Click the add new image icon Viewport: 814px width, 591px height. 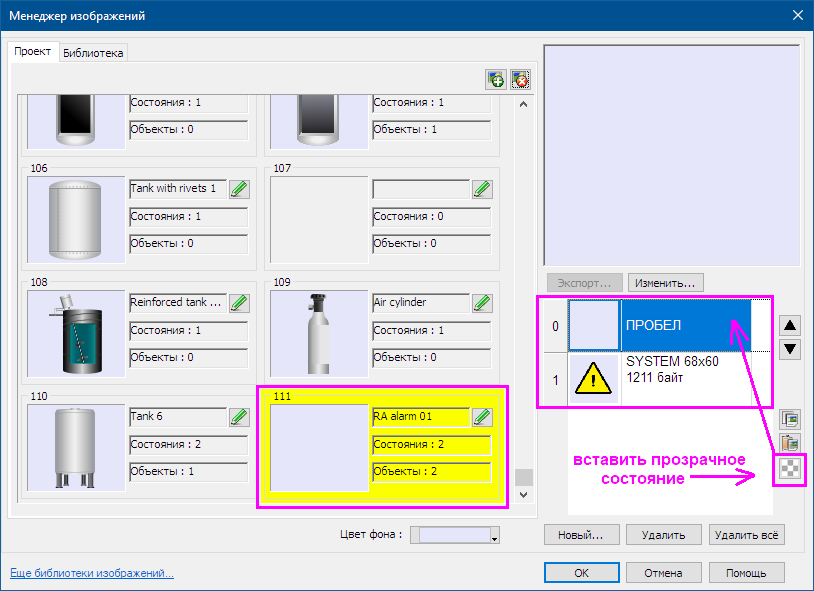[x=496, y=79]
